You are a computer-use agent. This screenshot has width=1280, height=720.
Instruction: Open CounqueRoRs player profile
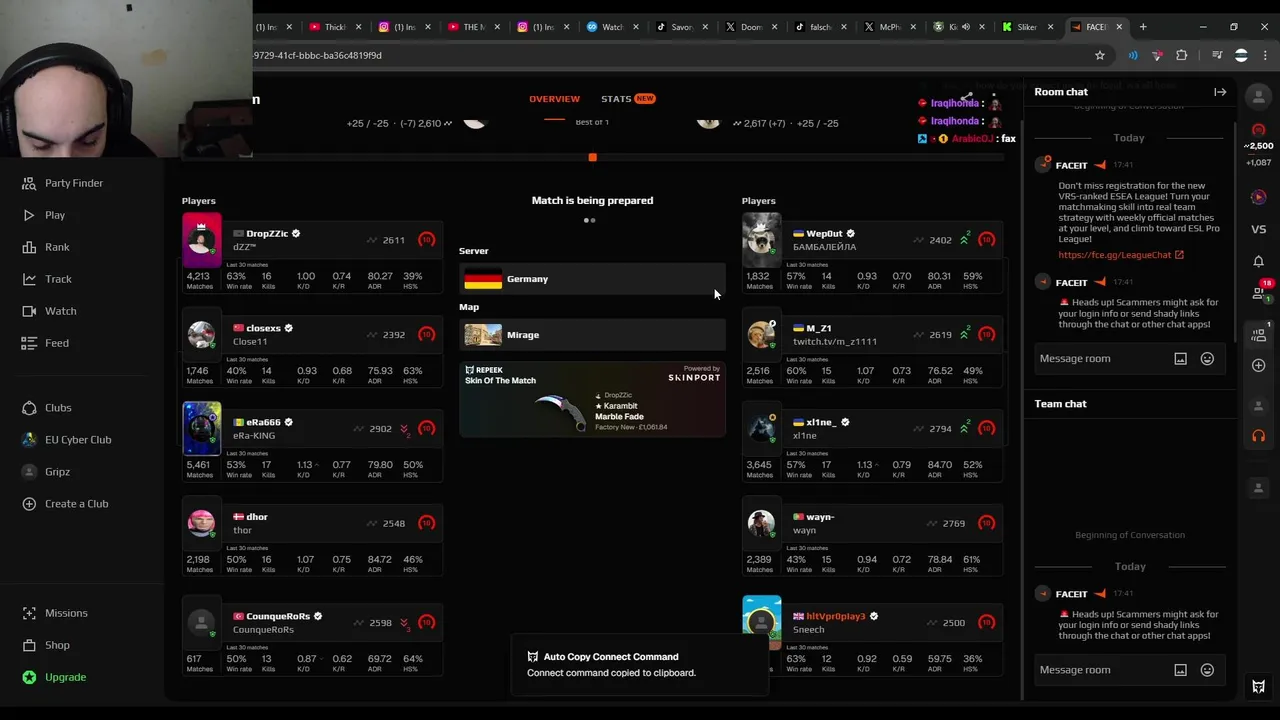tap(278, 617)
